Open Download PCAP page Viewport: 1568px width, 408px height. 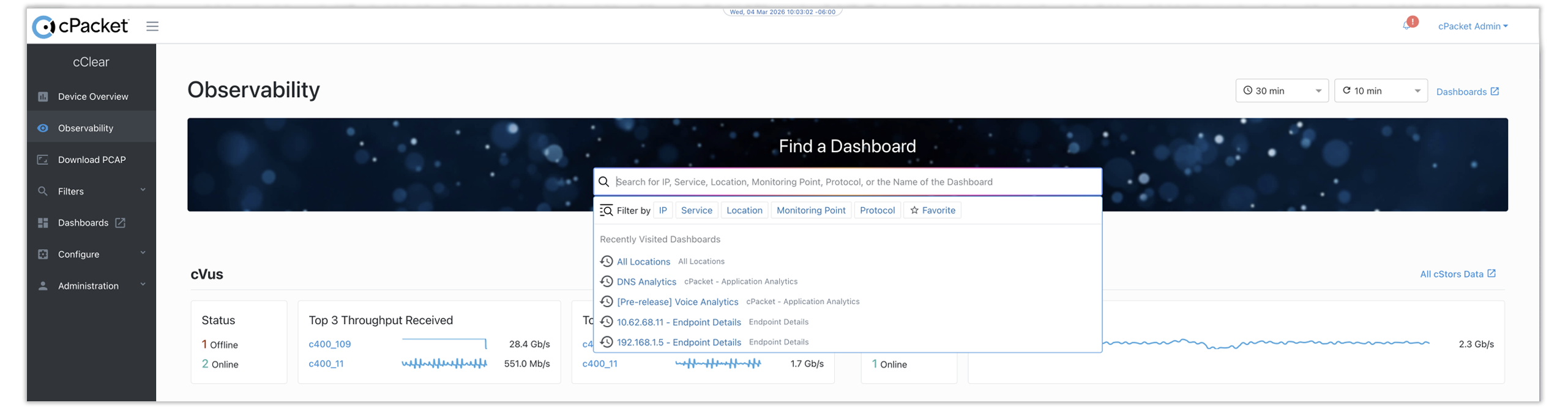click(91, 160)
